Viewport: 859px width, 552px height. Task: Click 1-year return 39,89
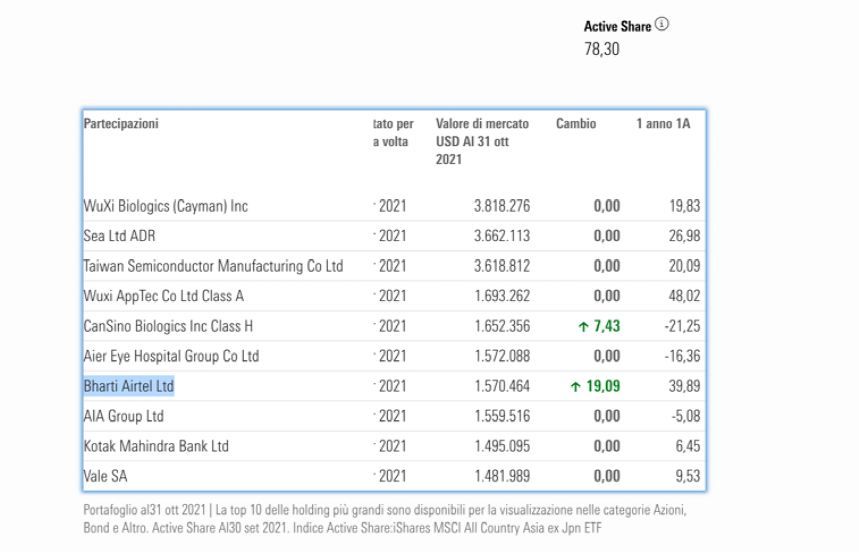[x=684, y=386]
